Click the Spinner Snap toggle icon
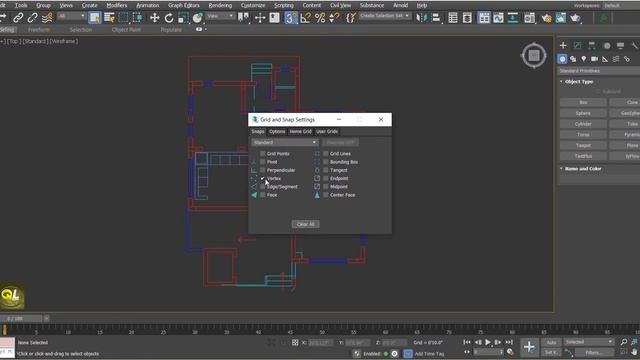Image resolution: width=640 pixels, height=360 pixels. pos(334,18)
